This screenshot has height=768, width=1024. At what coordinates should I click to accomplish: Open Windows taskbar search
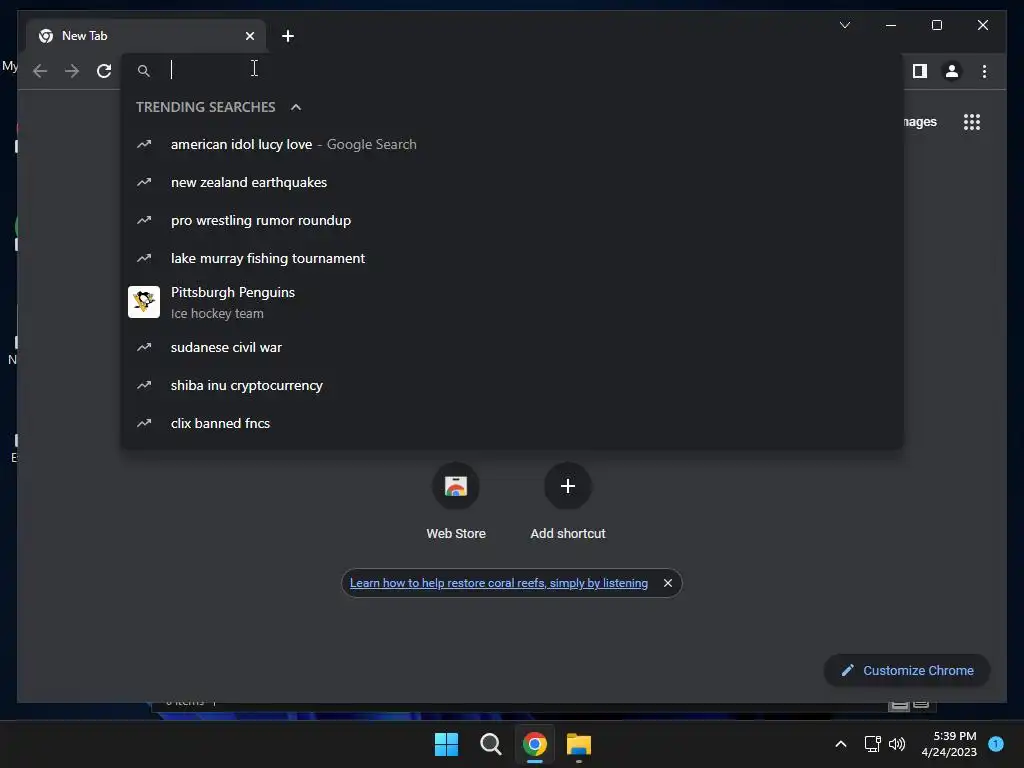(x=490, y=744)
